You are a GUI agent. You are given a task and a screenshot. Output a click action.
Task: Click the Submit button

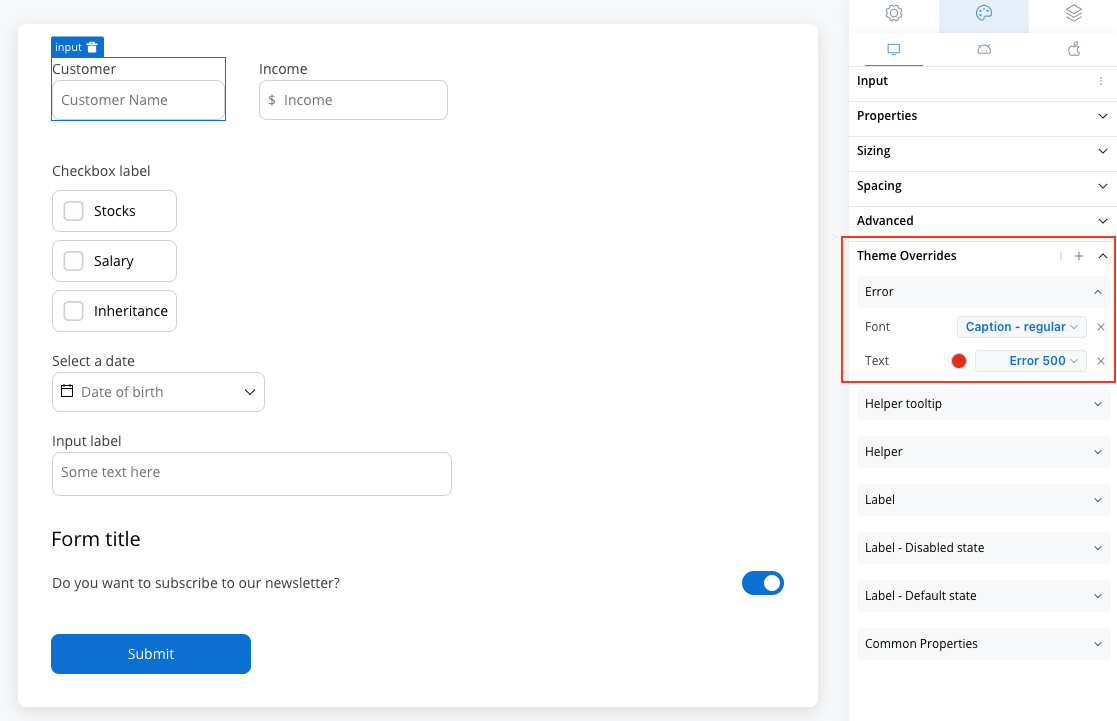tap(151, 654)
